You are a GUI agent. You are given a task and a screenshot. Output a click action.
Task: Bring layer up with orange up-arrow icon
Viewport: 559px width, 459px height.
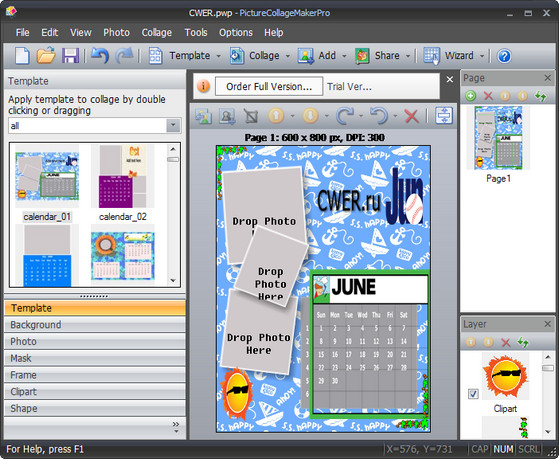pyautogui.click(x=276, y=116)
